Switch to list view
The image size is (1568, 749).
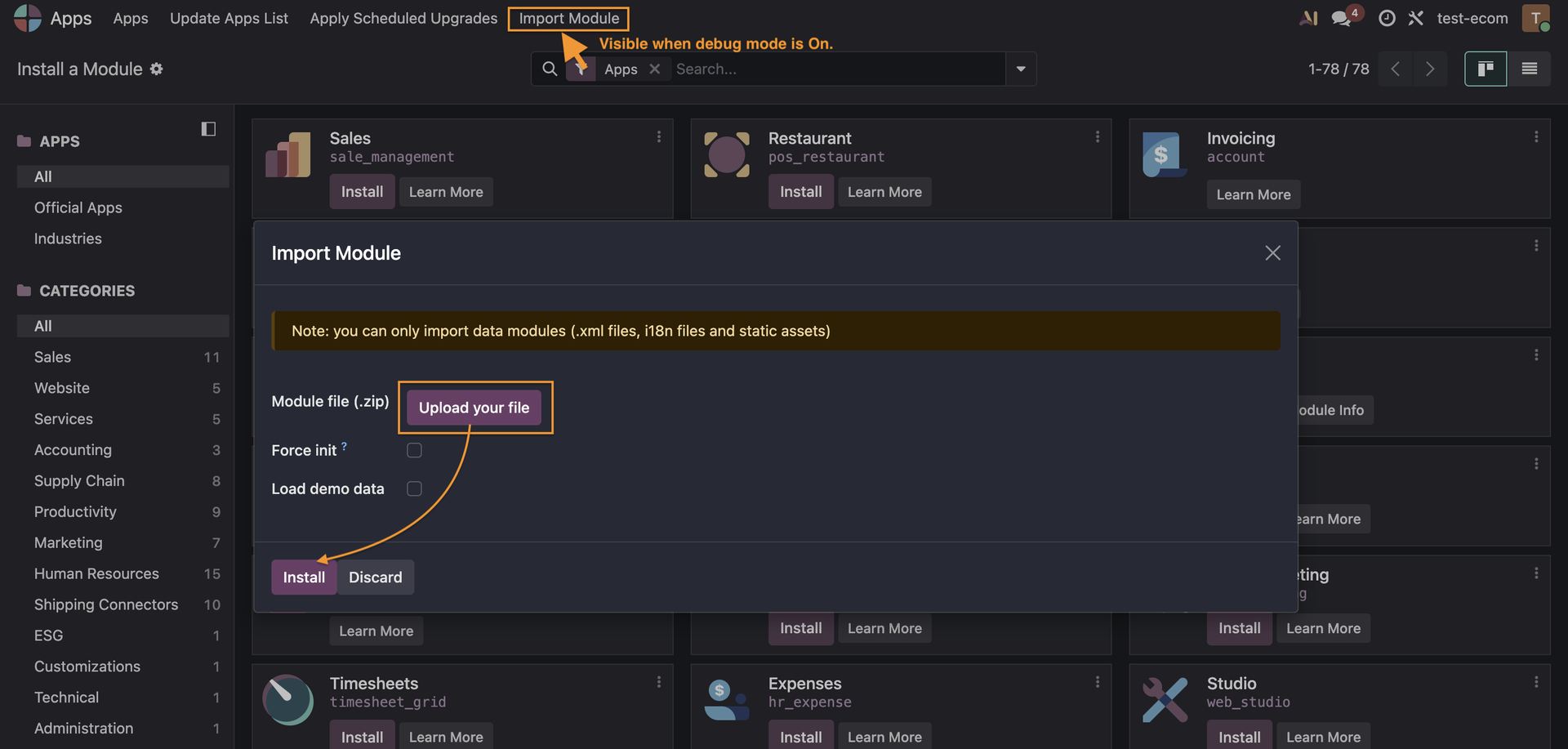pyautogui.click(x=1530, y=69)
